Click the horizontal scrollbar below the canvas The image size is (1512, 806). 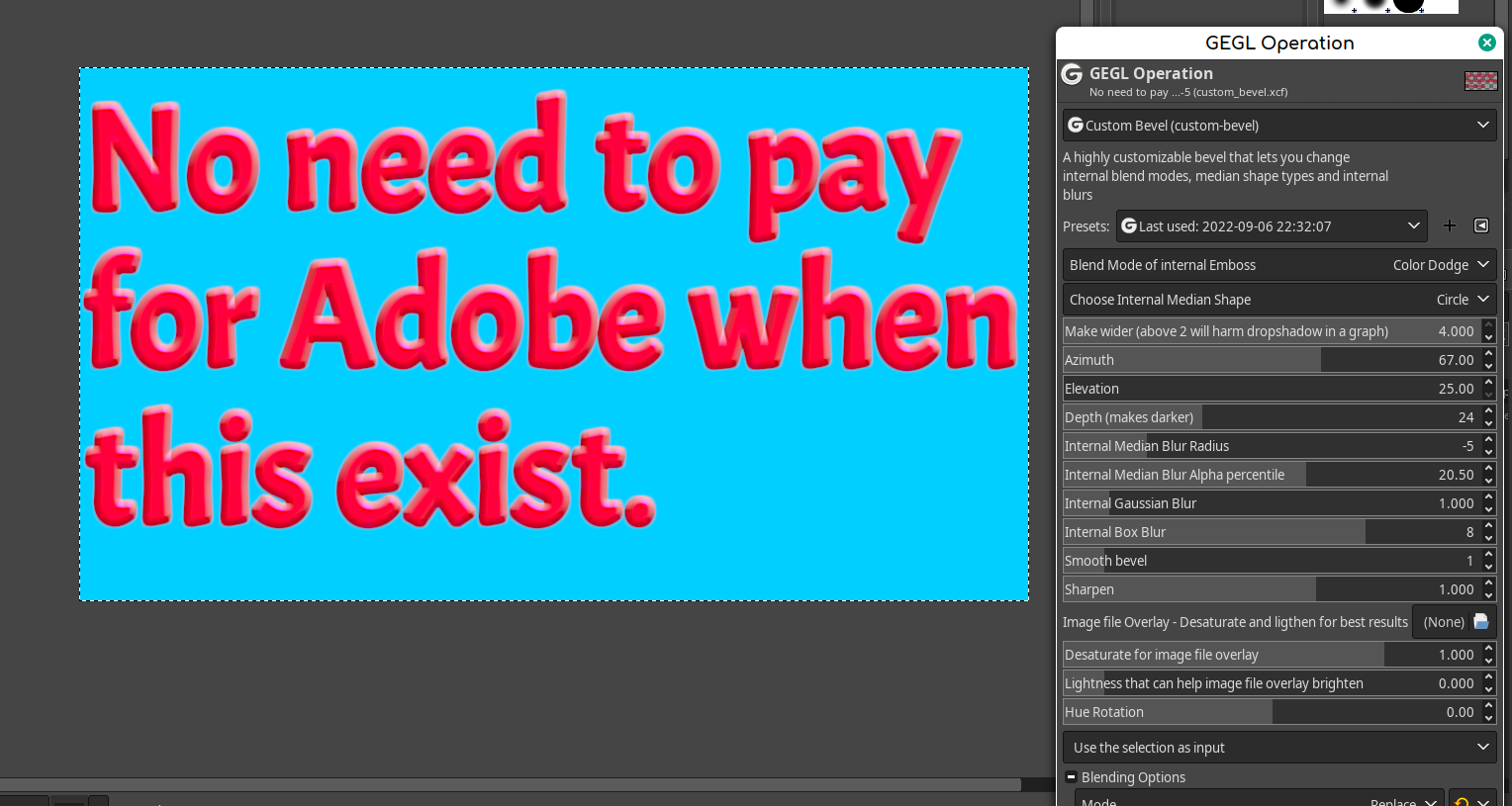click(511, 784)
